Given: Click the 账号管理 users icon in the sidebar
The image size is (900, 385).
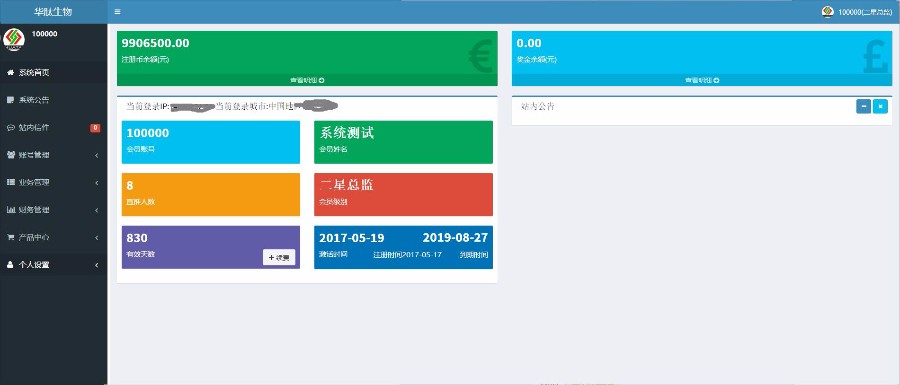Looking at the screenshot, I should (10, 155).
